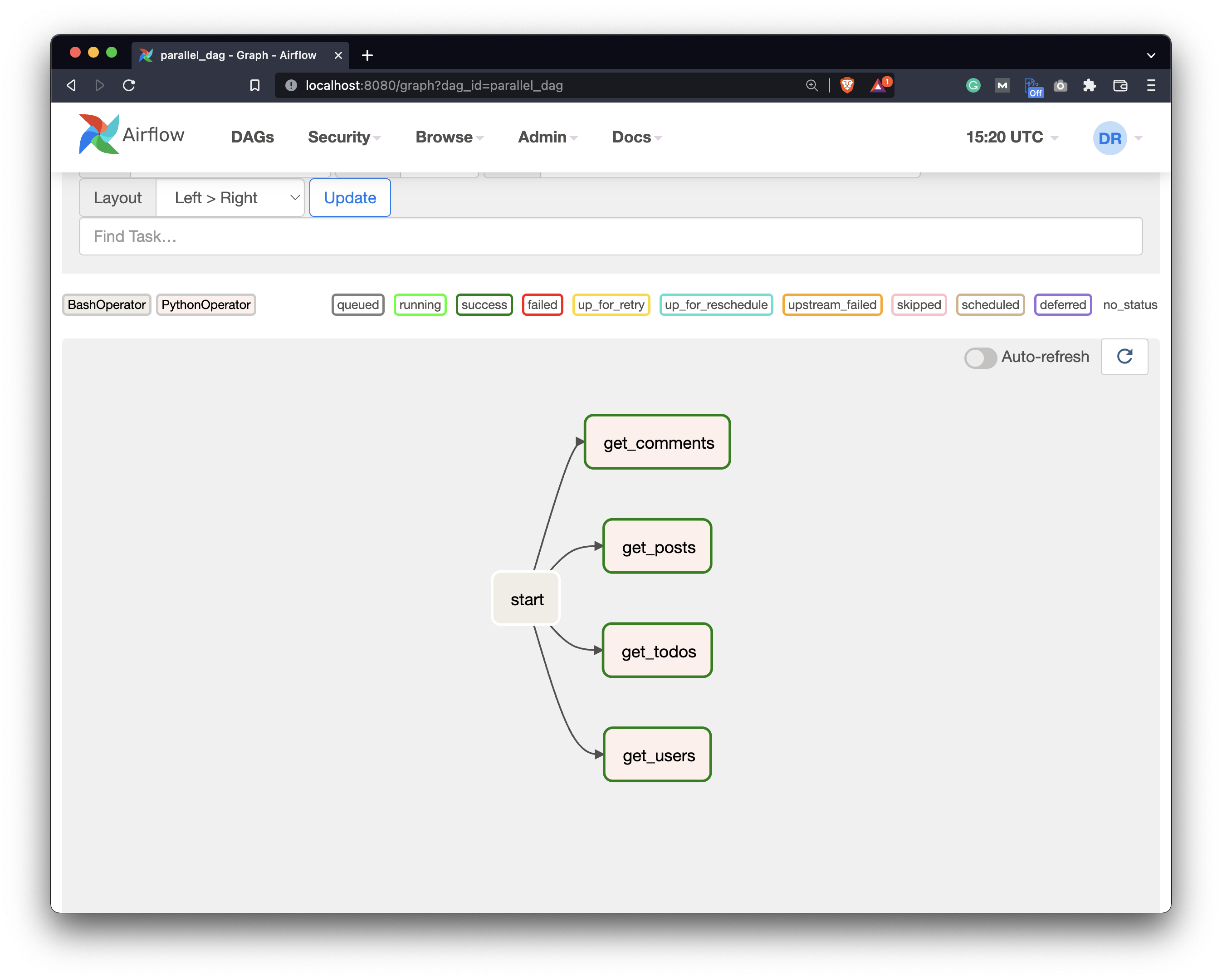Toggle the BashOperator filter
The height and width of the screenshot is (980, 1222).
click(x=106, y=304)
